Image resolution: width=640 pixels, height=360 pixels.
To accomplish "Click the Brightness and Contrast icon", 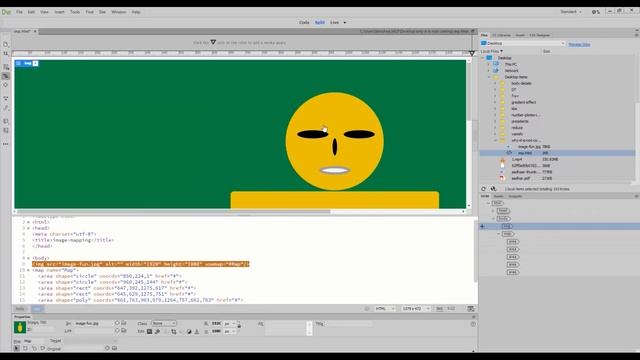I will click(189, 331).
